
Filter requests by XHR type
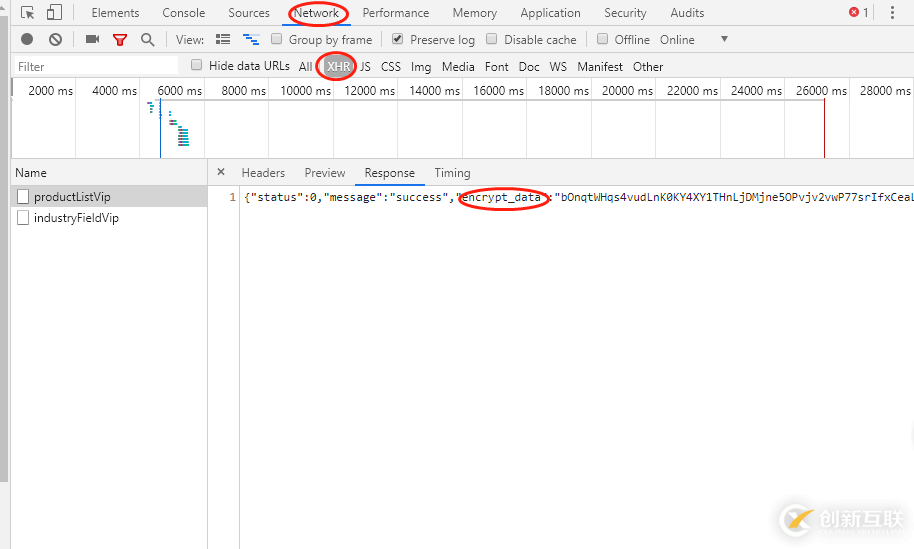point(338,66)
